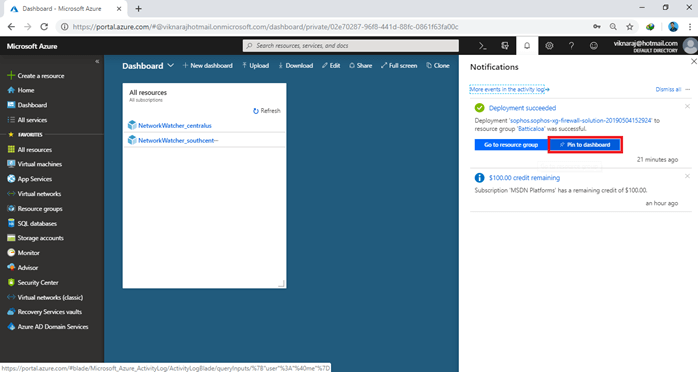
Task: Click Share in dashboard toolbar
Action: [361, 65]
